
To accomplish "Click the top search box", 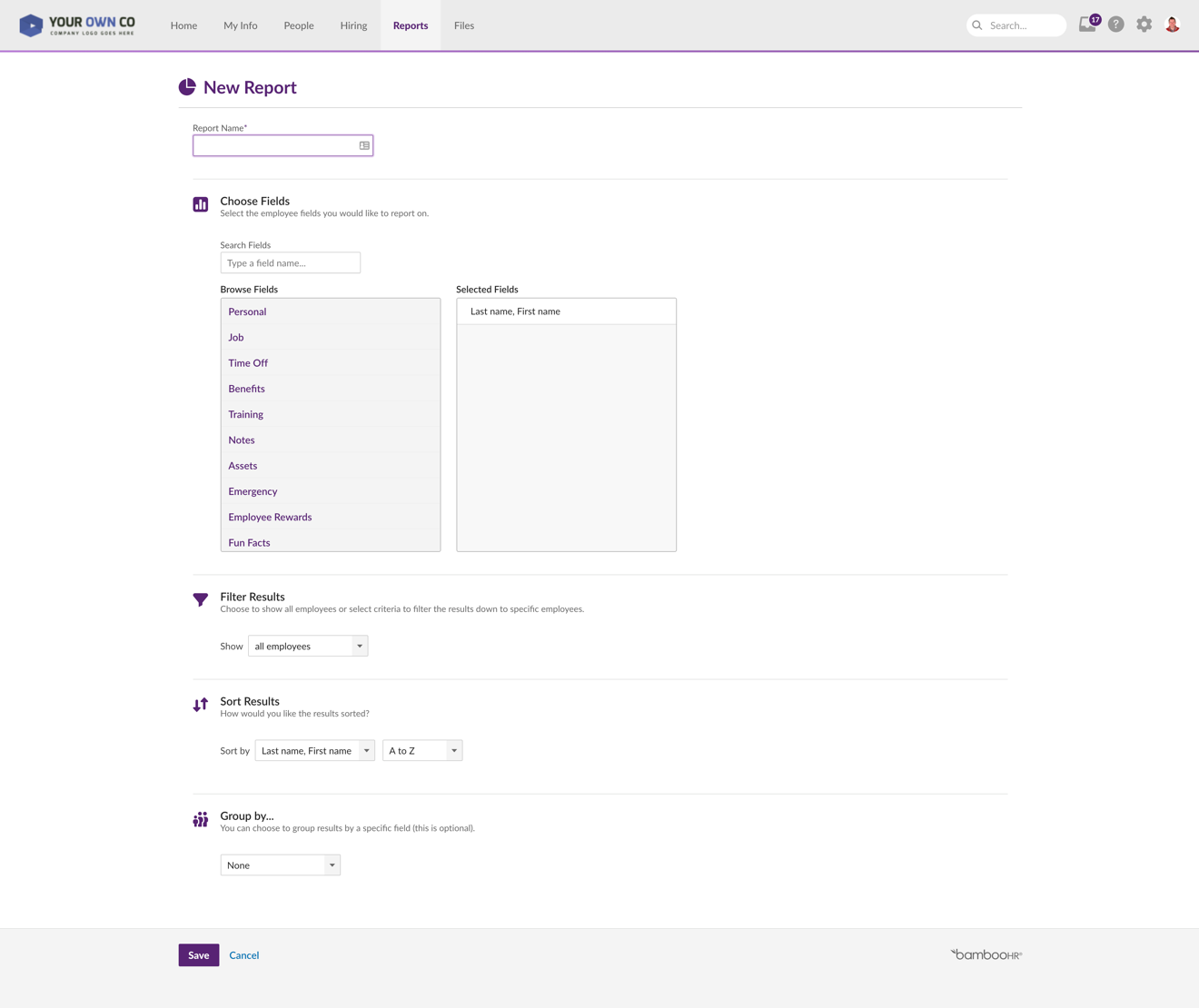I will tap(1016, 25).
